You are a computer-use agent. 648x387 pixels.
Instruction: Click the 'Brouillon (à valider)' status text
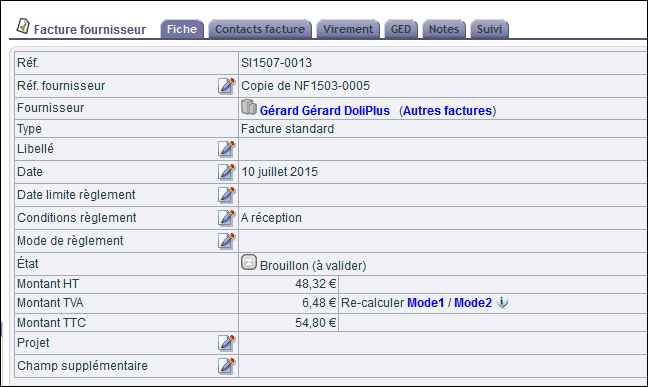(313, 266)
